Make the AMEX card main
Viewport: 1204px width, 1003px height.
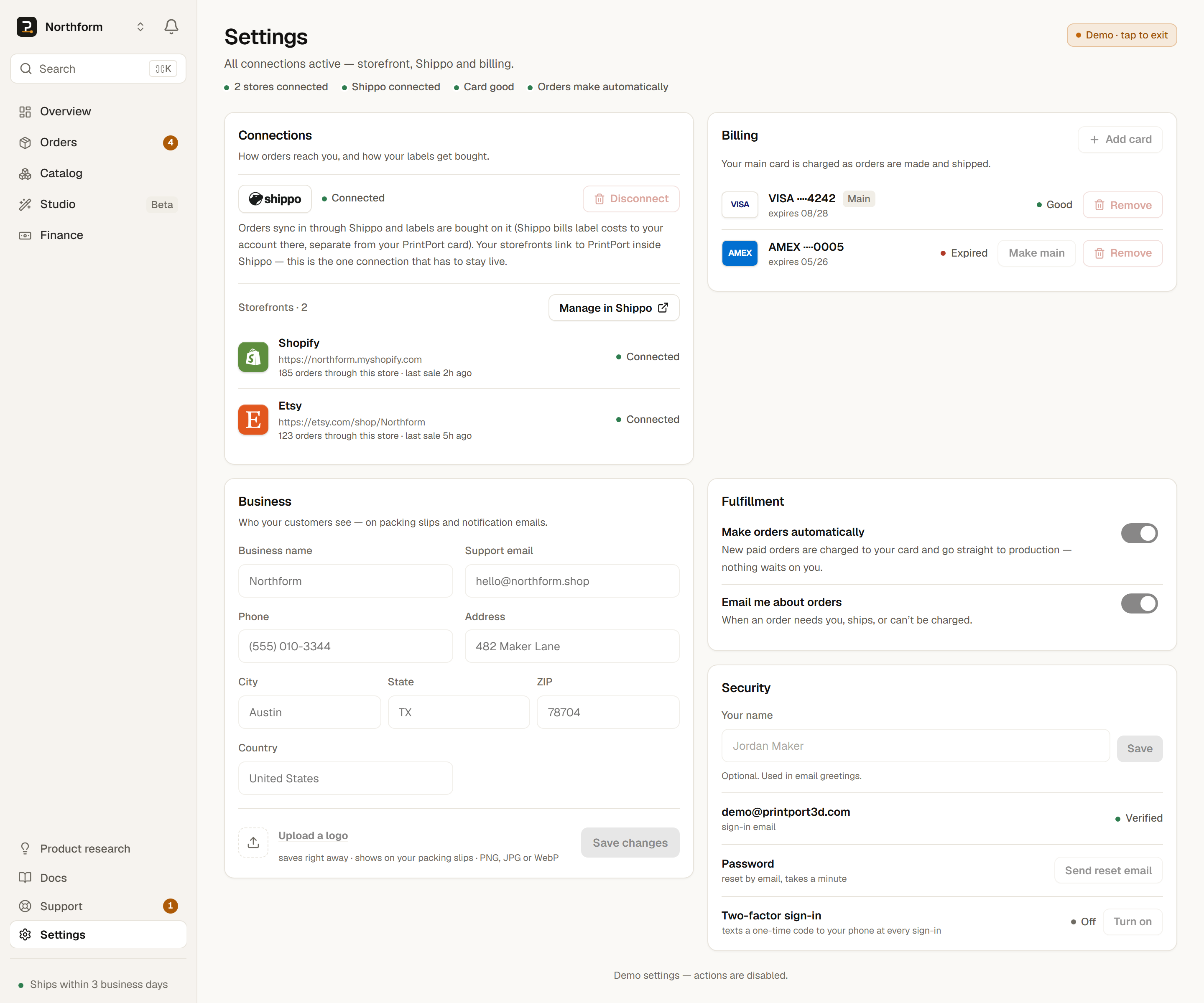[1037, 253]
